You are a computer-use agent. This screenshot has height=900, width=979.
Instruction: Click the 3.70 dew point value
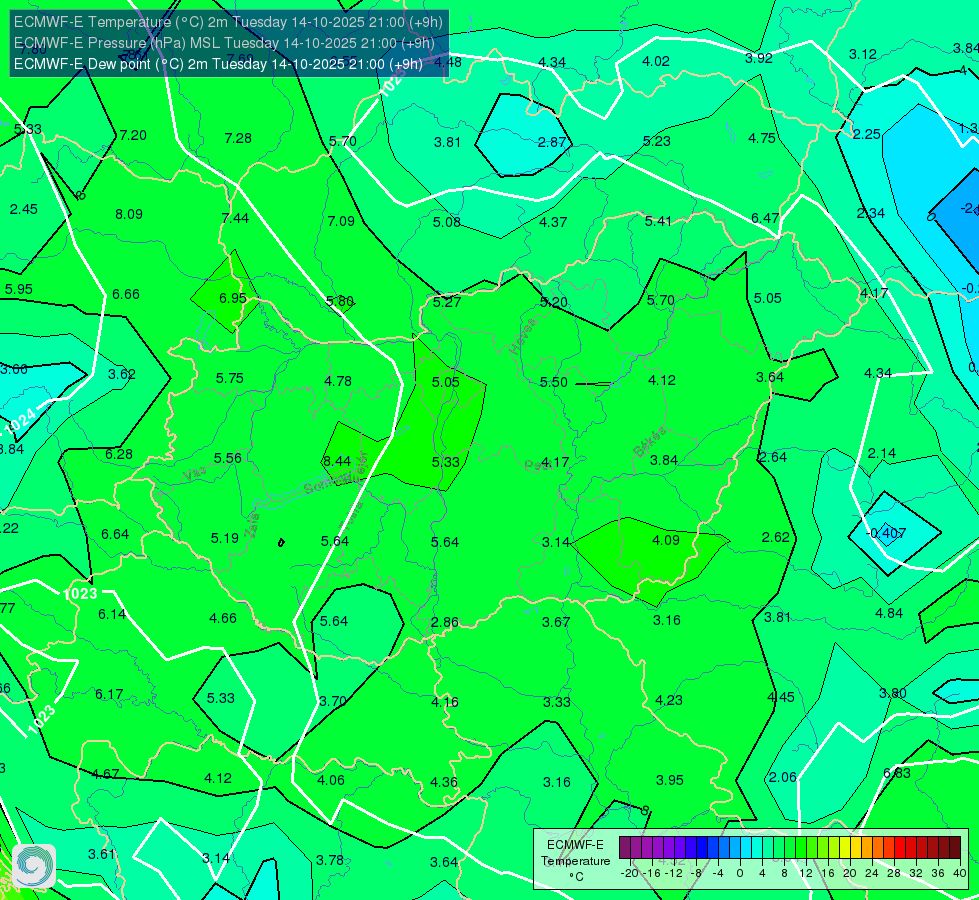[x=333, y=701]
